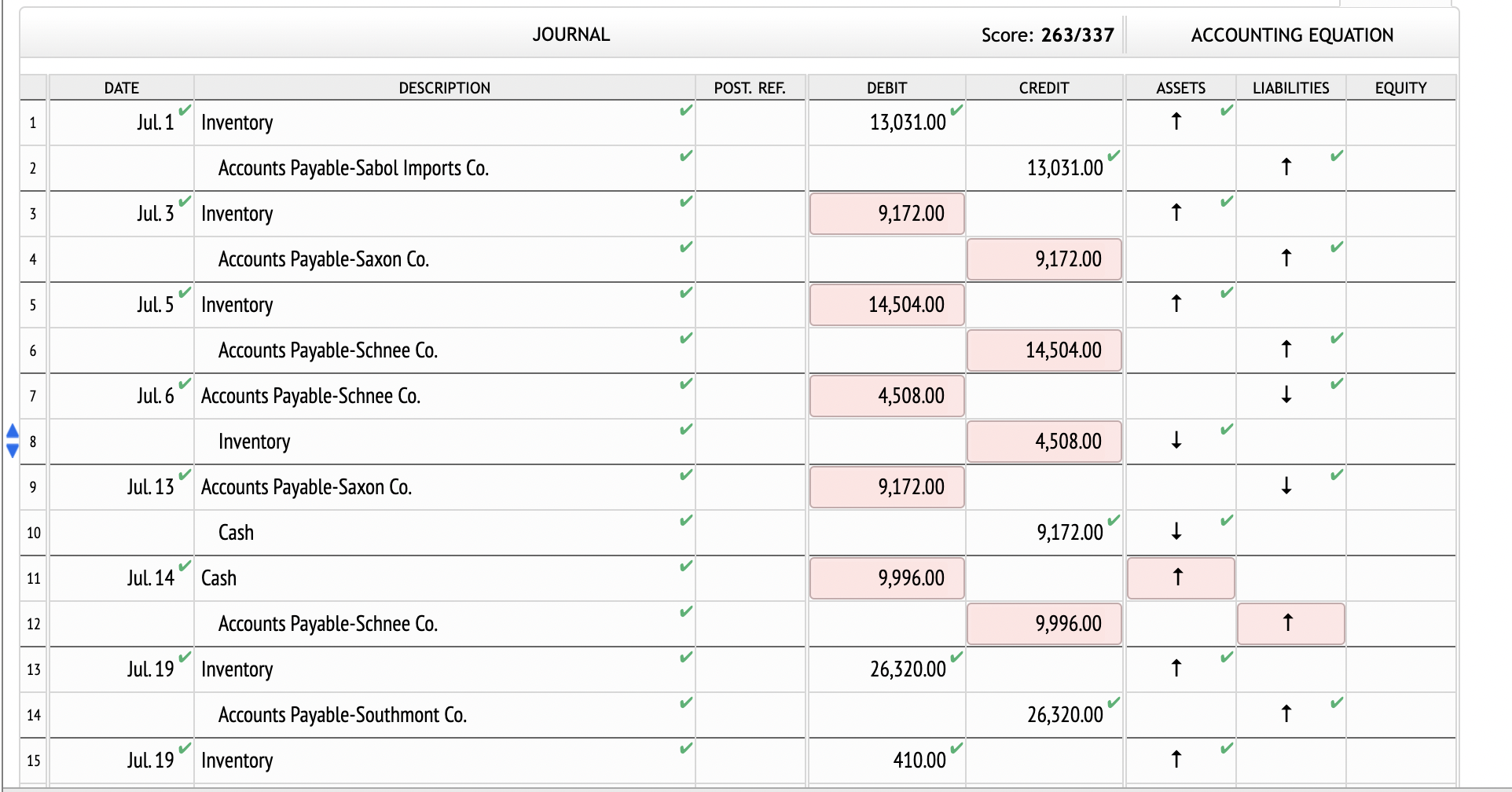Switch to the ACCOUNTING EQUATION panel
The width and height of the screenshot is (1512, 792).
(x=1291, y=35)
